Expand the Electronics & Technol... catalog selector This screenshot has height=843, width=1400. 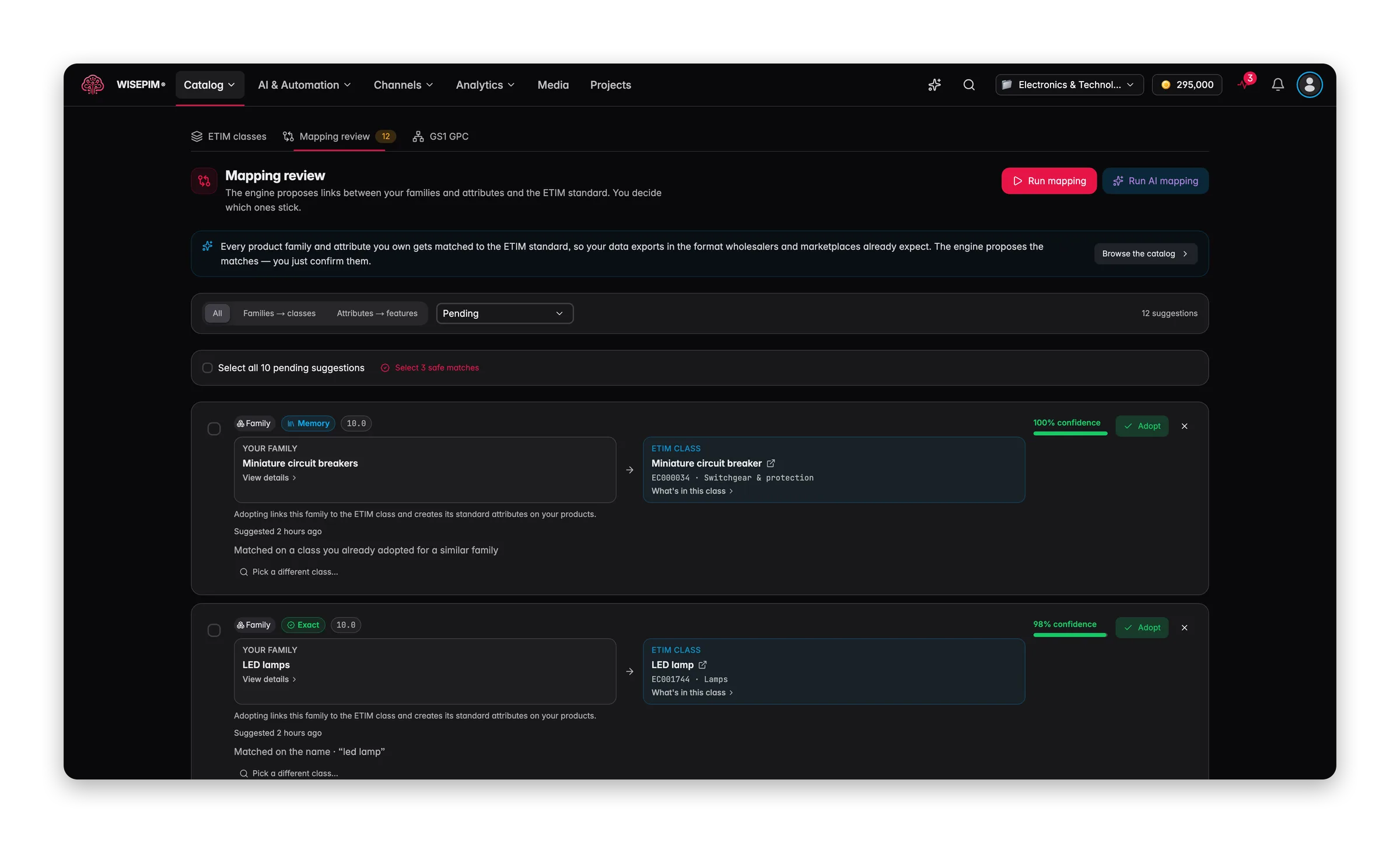pos(1069,85)
